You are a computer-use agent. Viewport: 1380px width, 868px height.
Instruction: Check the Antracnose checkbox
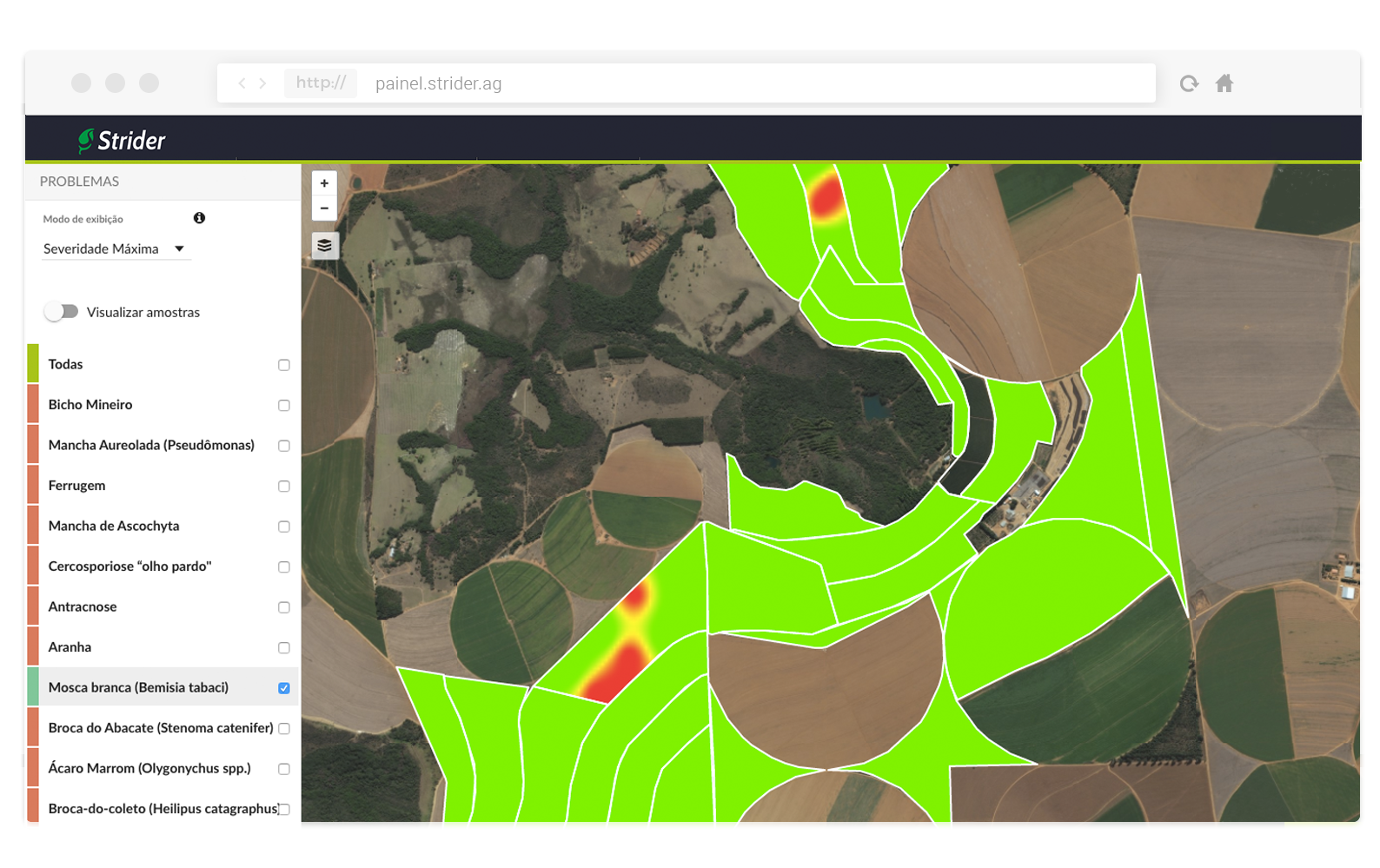(284, 607)
